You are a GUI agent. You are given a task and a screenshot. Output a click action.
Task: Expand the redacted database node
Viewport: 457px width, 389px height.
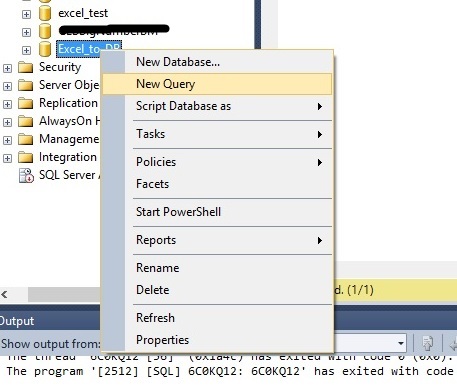click(26, 32)
